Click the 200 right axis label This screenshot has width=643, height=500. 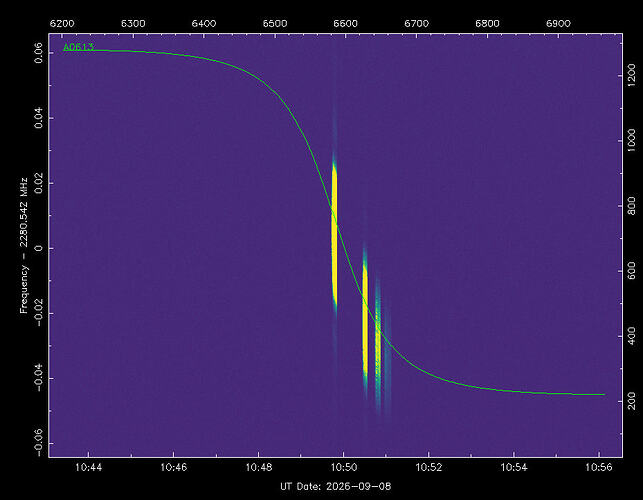pos(632,401)
